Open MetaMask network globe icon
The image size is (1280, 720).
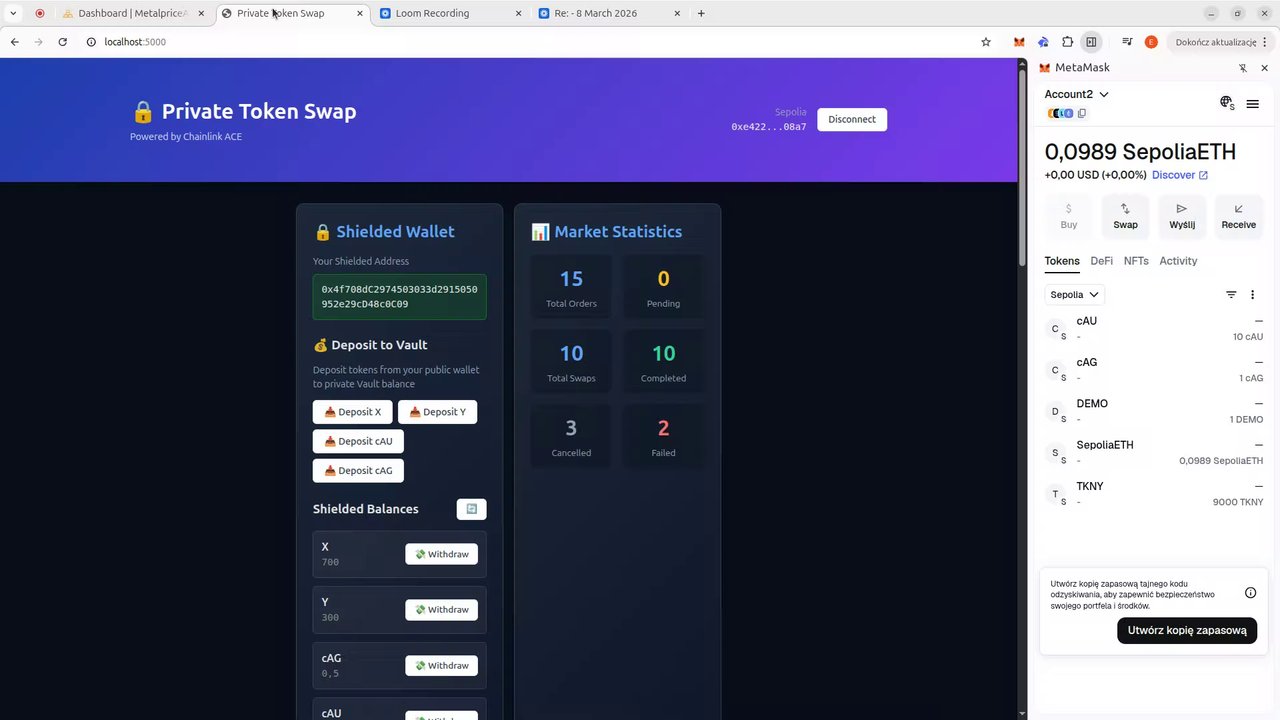(x=1227, y=103)
